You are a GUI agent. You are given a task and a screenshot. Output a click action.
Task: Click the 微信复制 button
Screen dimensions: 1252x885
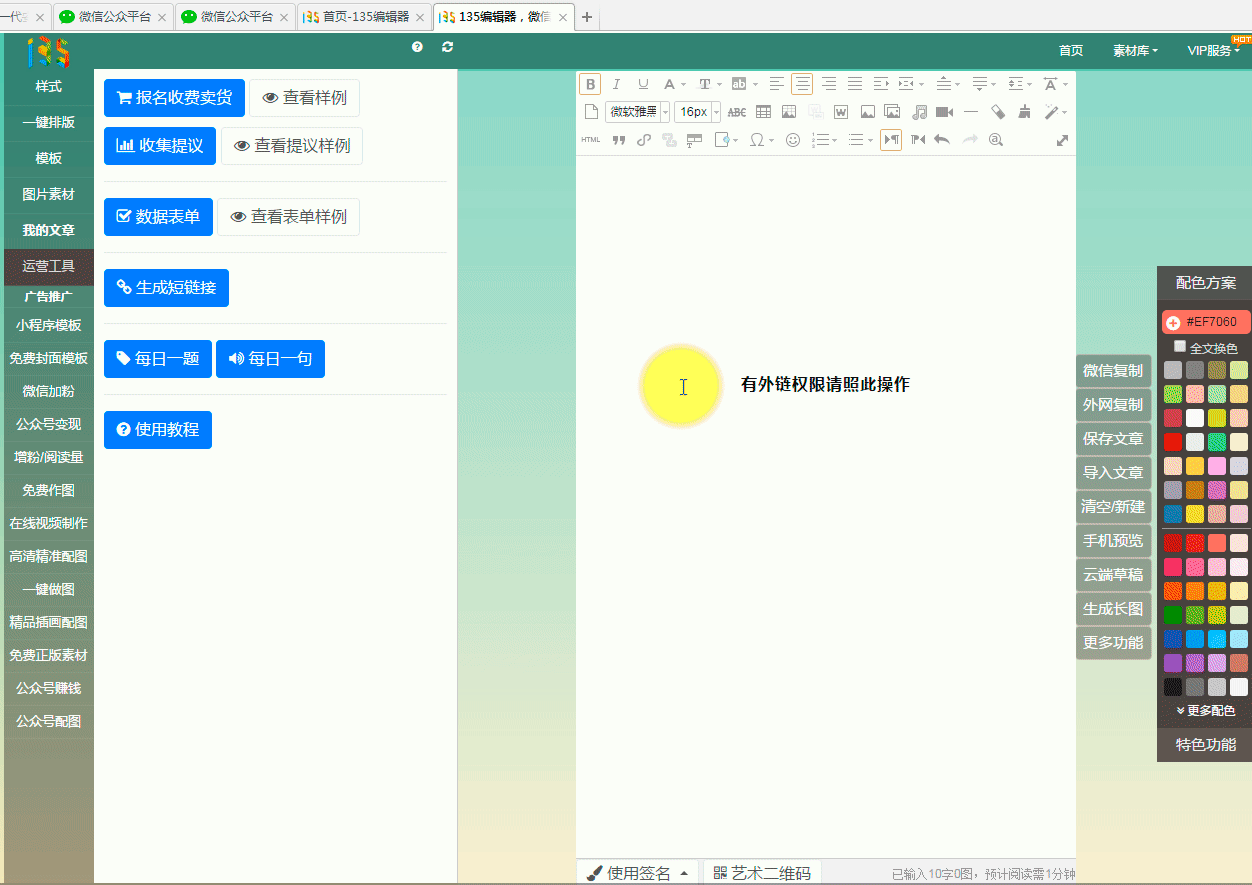click(1113, 371)
